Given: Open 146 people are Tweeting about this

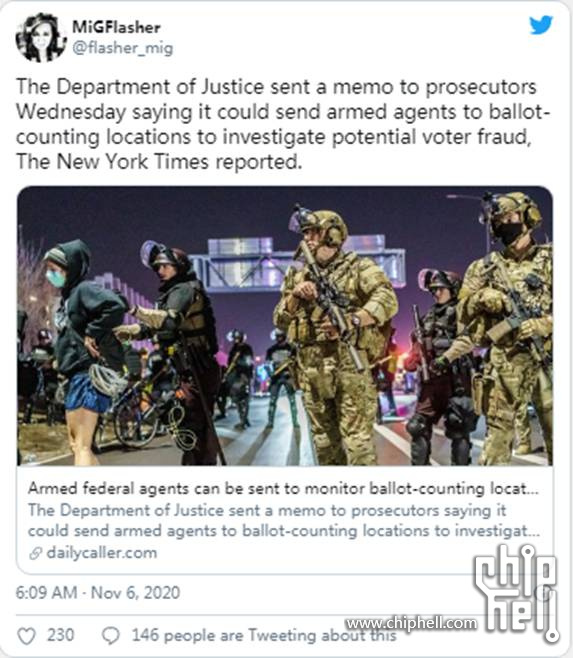Looking at the screenshot, I should pos(264,635).
